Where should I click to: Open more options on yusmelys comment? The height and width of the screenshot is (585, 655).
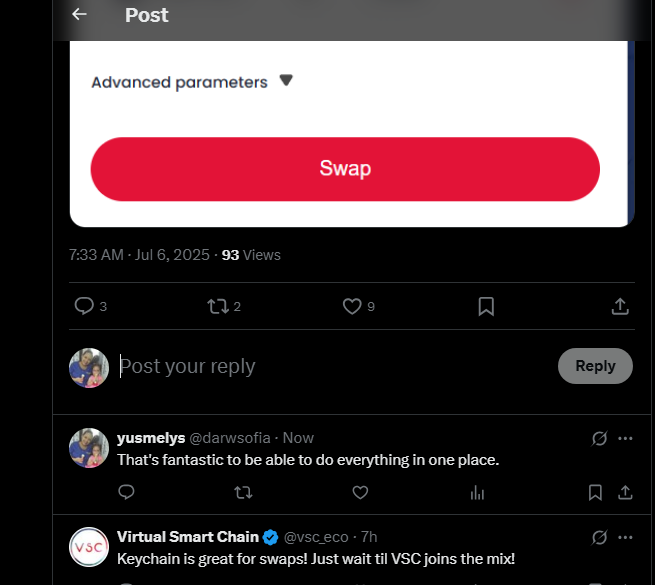[625, 438]
